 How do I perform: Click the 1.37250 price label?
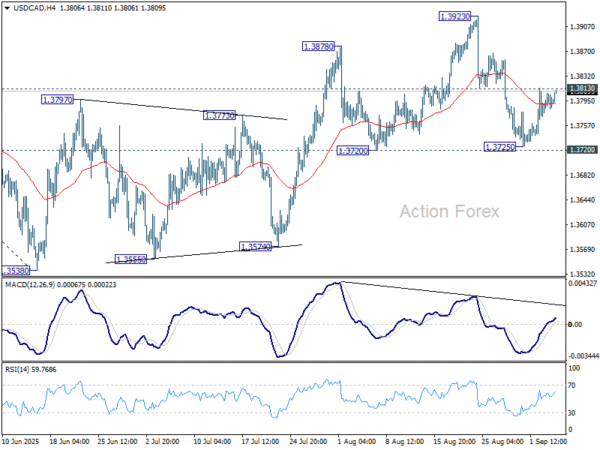pyautogui.click(x=500, y=147)
